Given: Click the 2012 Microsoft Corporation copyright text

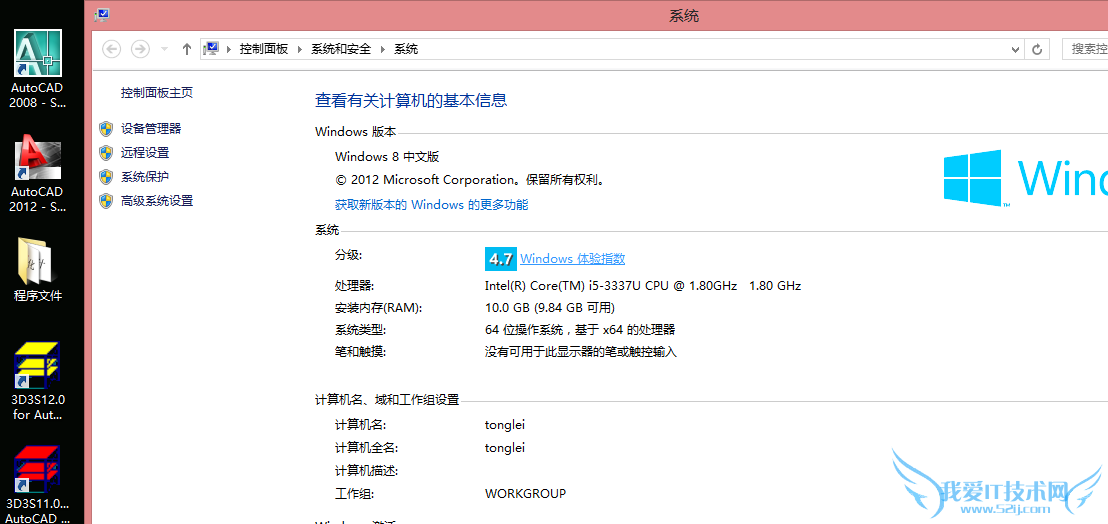Looking at the screenshot, I should 470,180.
